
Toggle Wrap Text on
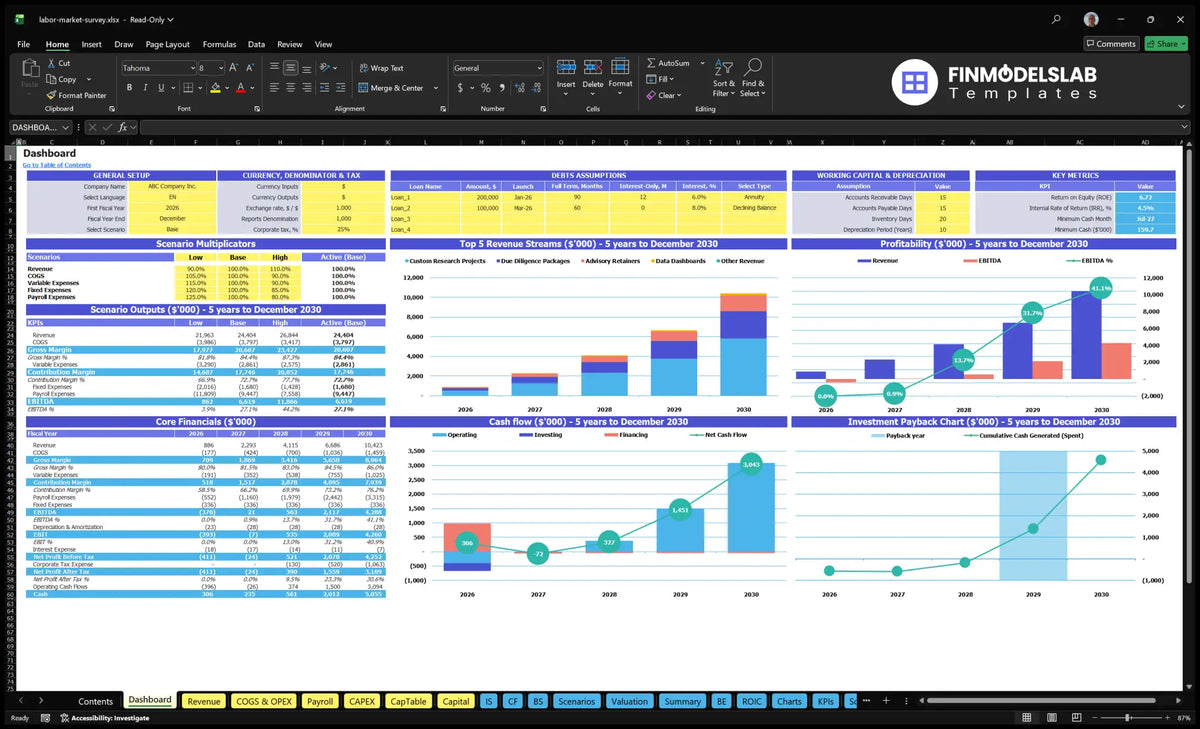tap(381, 68)
